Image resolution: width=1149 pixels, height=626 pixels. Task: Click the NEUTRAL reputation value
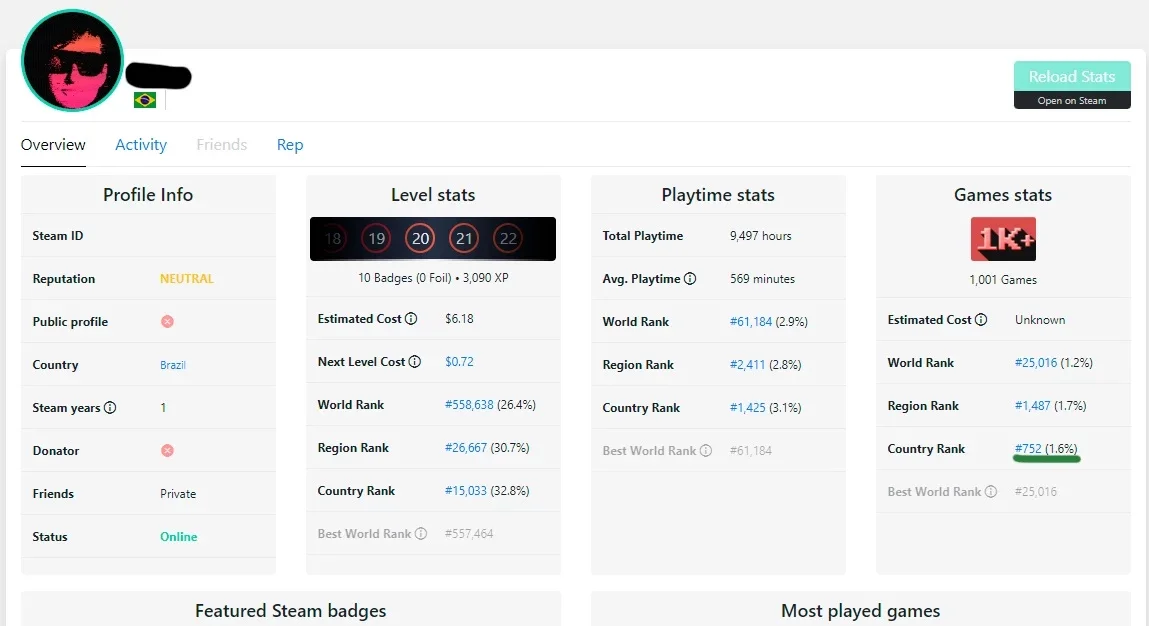point(187,279)
